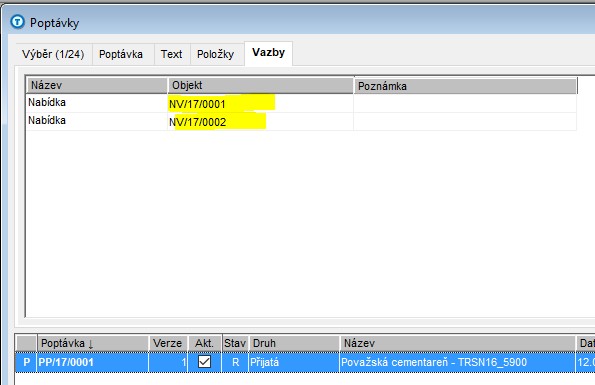Click Považská cementareň - TRSN16_5900 name cell
595x385 pixels.
pyautogui.click(x=458, y=362)
